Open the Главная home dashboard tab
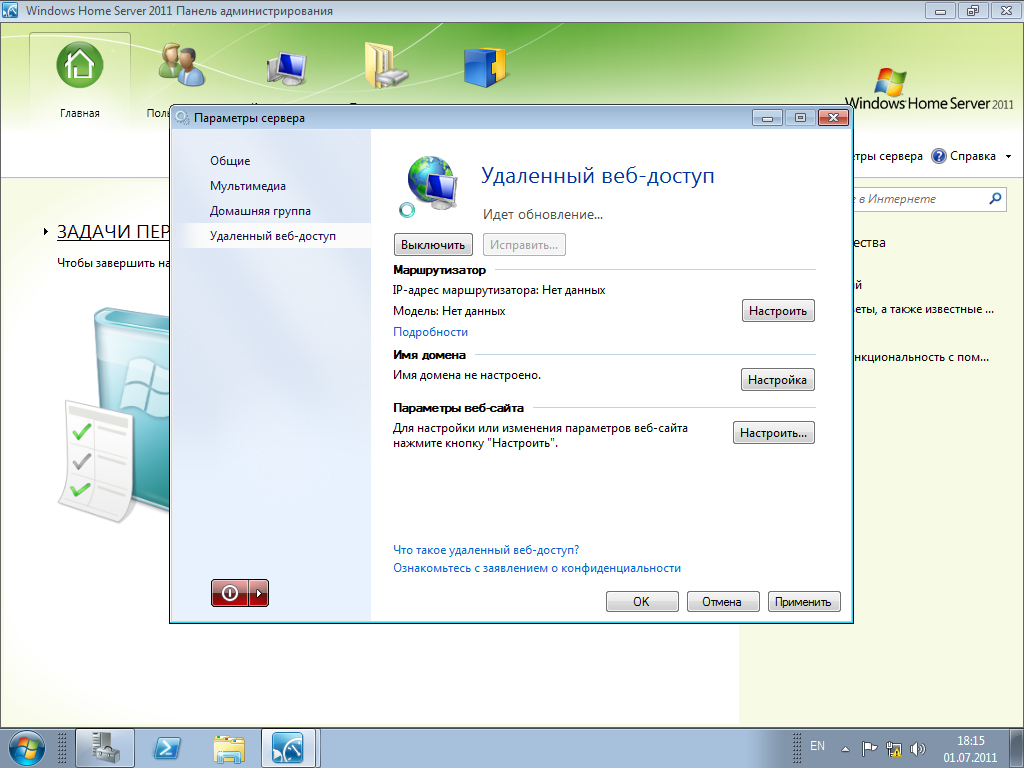This screenshot has width=1024, height=768. 80,77
